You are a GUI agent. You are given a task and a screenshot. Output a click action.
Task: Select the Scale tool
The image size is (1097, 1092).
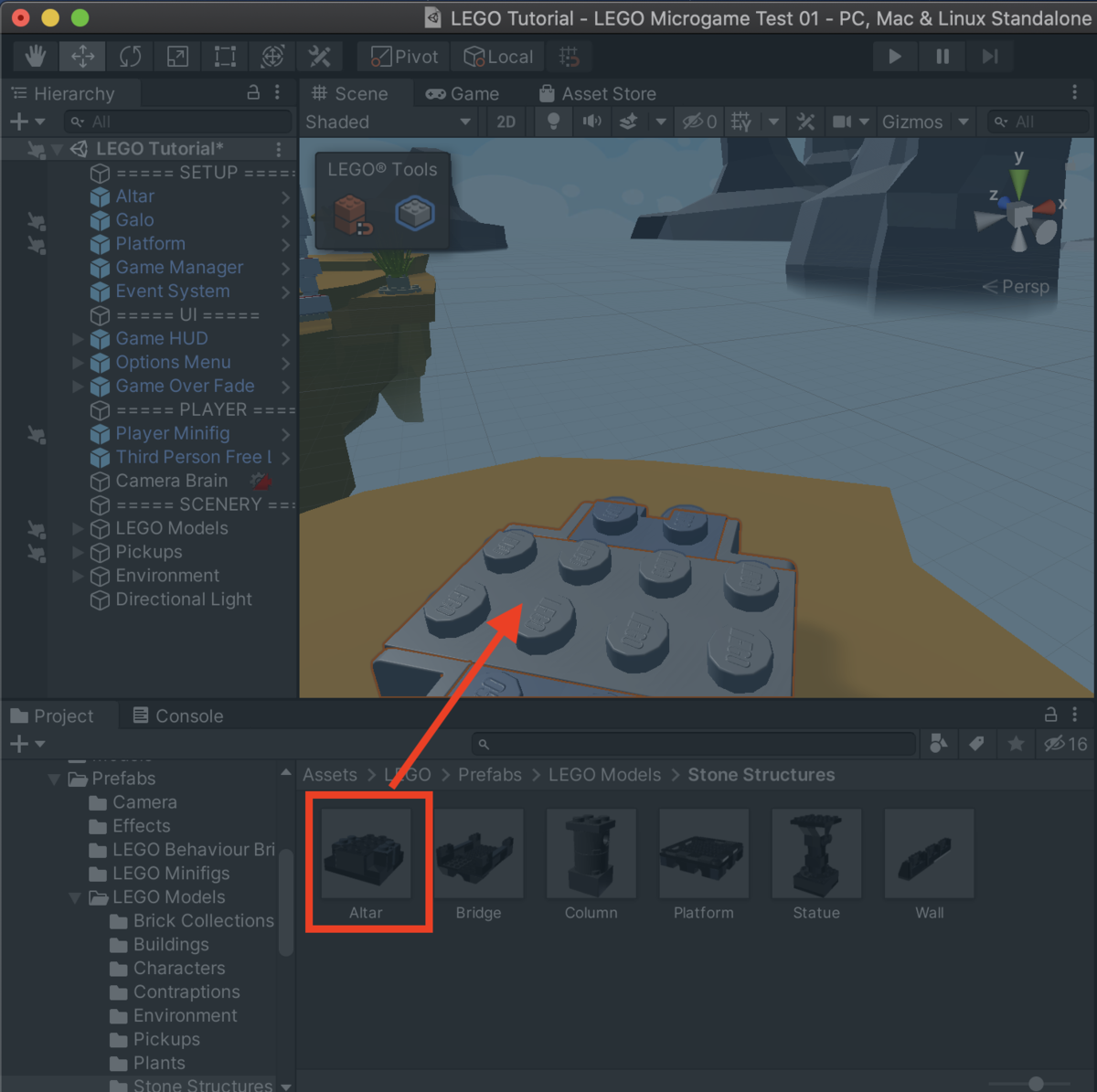coord(177,57)
